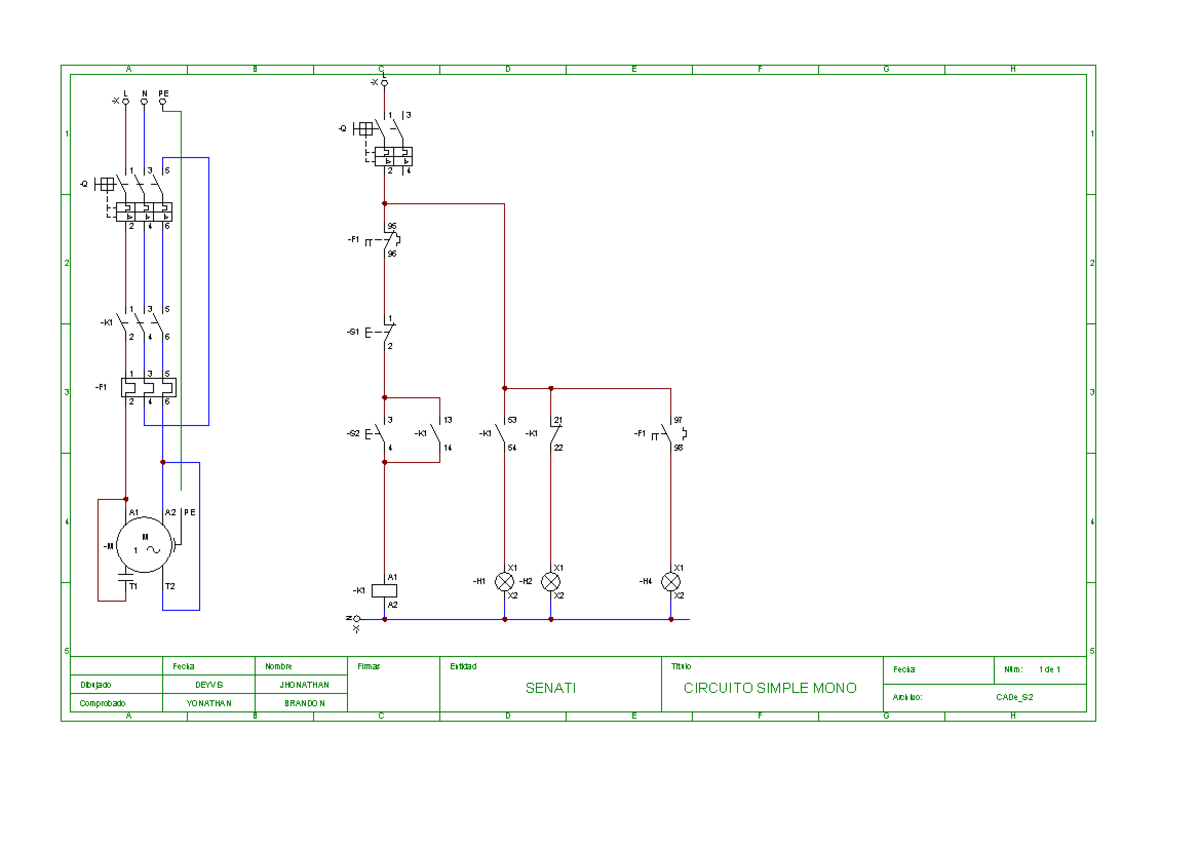Click the F1 thermal overload relay in power circuit
1200x849 pixels.
point(147,385)
